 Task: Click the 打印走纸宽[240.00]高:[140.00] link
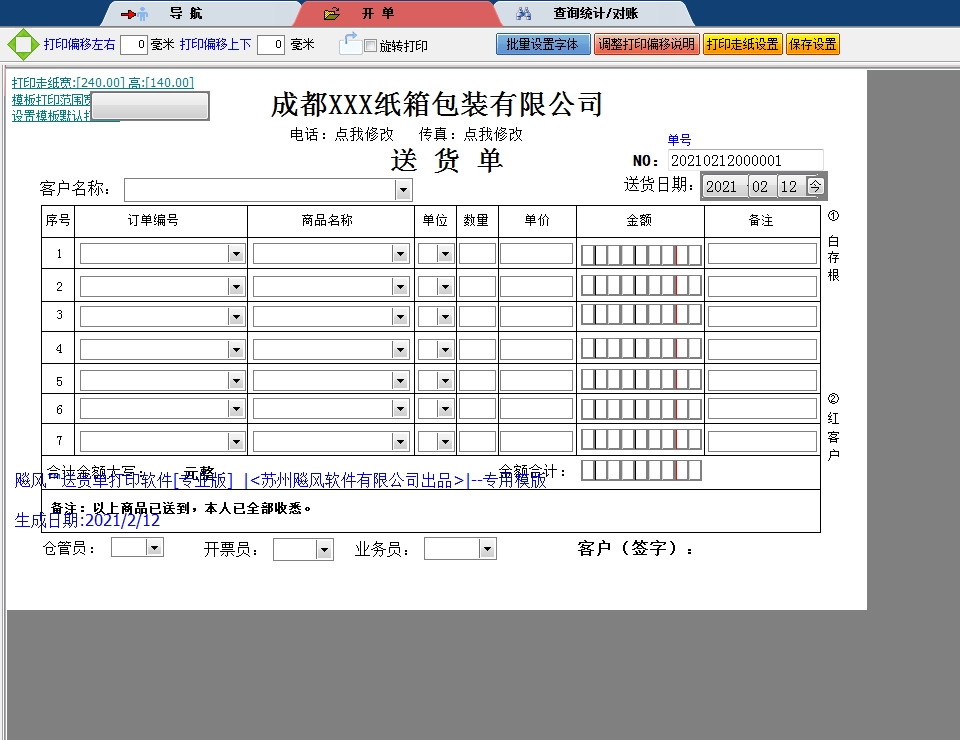(103, 83)
